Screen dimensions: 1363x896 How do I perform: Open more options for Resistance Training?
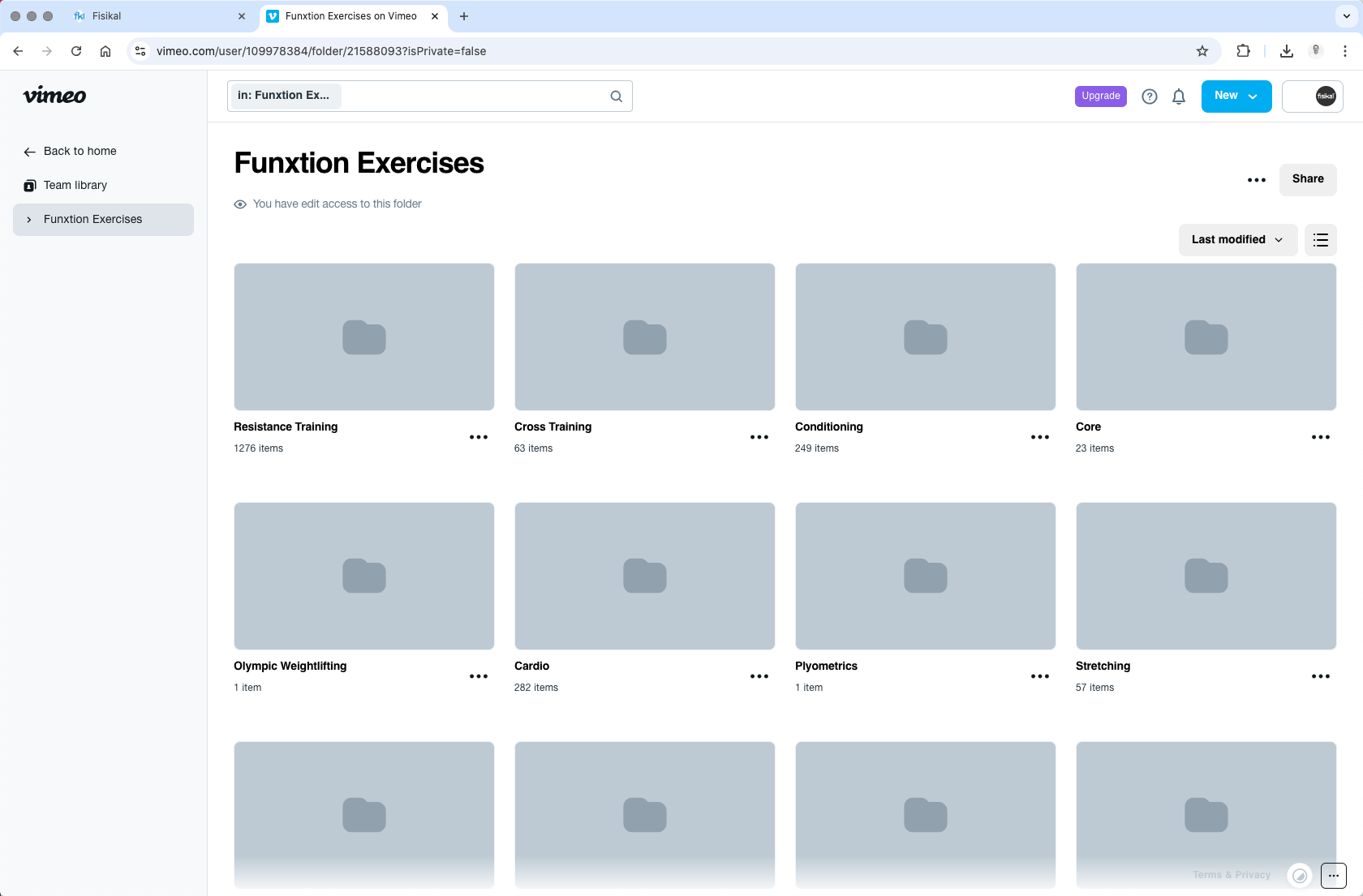[479, 437]
